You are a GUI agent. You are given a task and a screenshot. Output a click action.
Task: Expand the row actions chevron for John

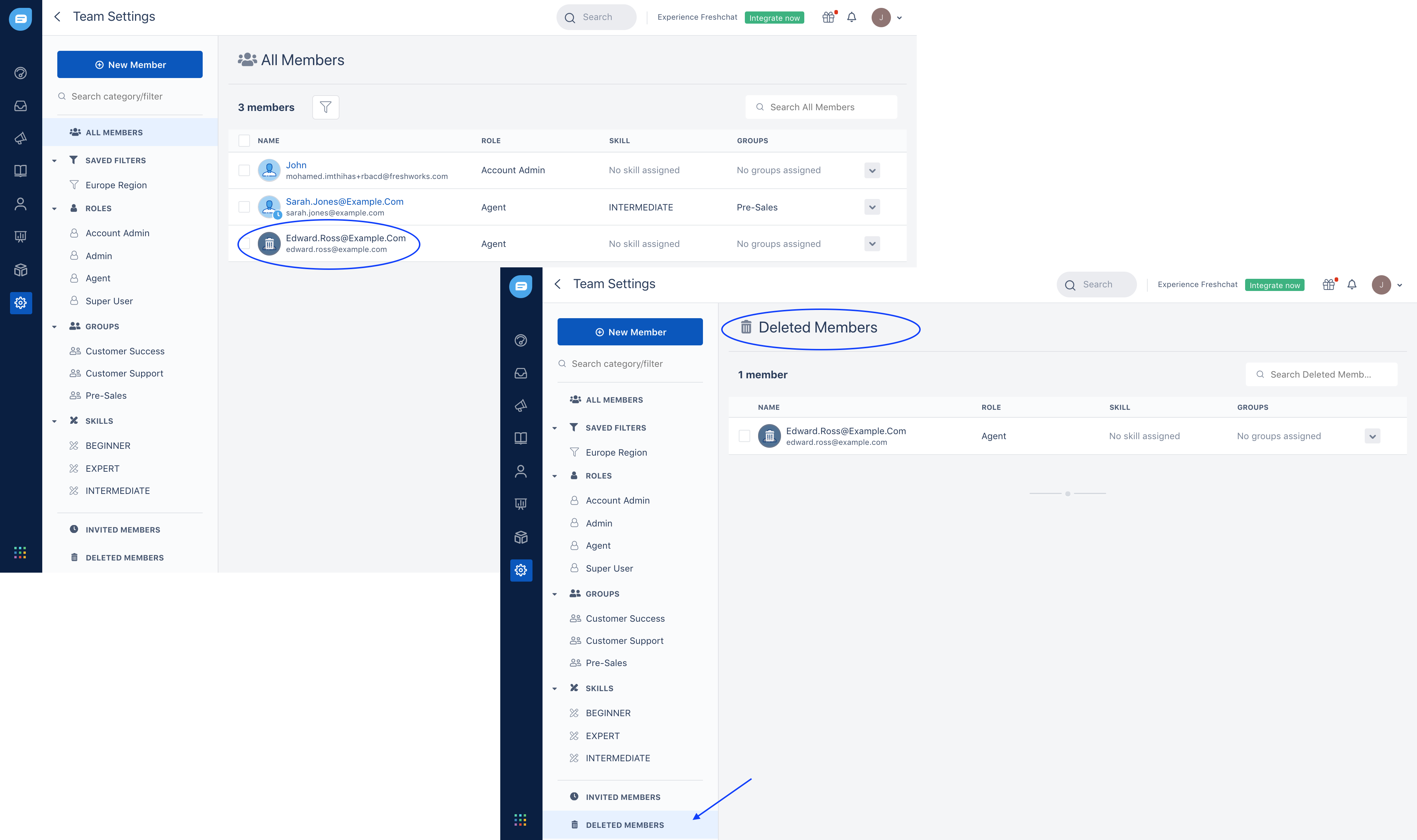click(x=873, y=170)
